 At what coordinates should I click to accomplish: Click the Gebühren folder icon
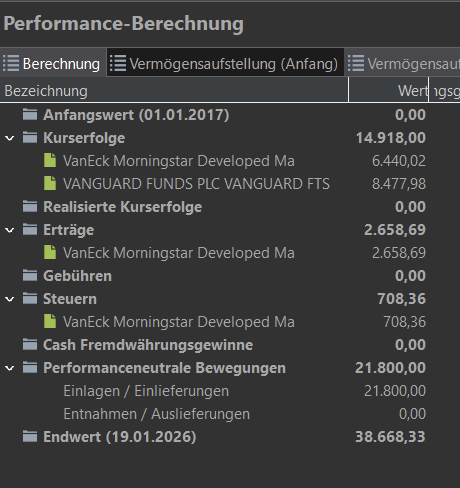(x=30, y=275)
